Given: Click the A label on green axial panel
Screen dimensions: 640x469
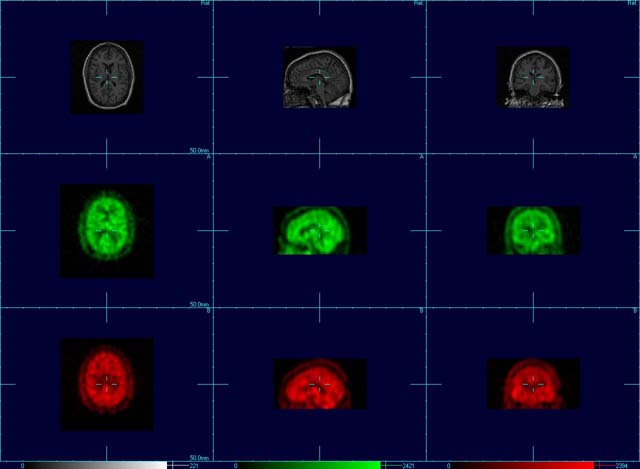Looking at the screenshot, I should click(x=208, y=157).
